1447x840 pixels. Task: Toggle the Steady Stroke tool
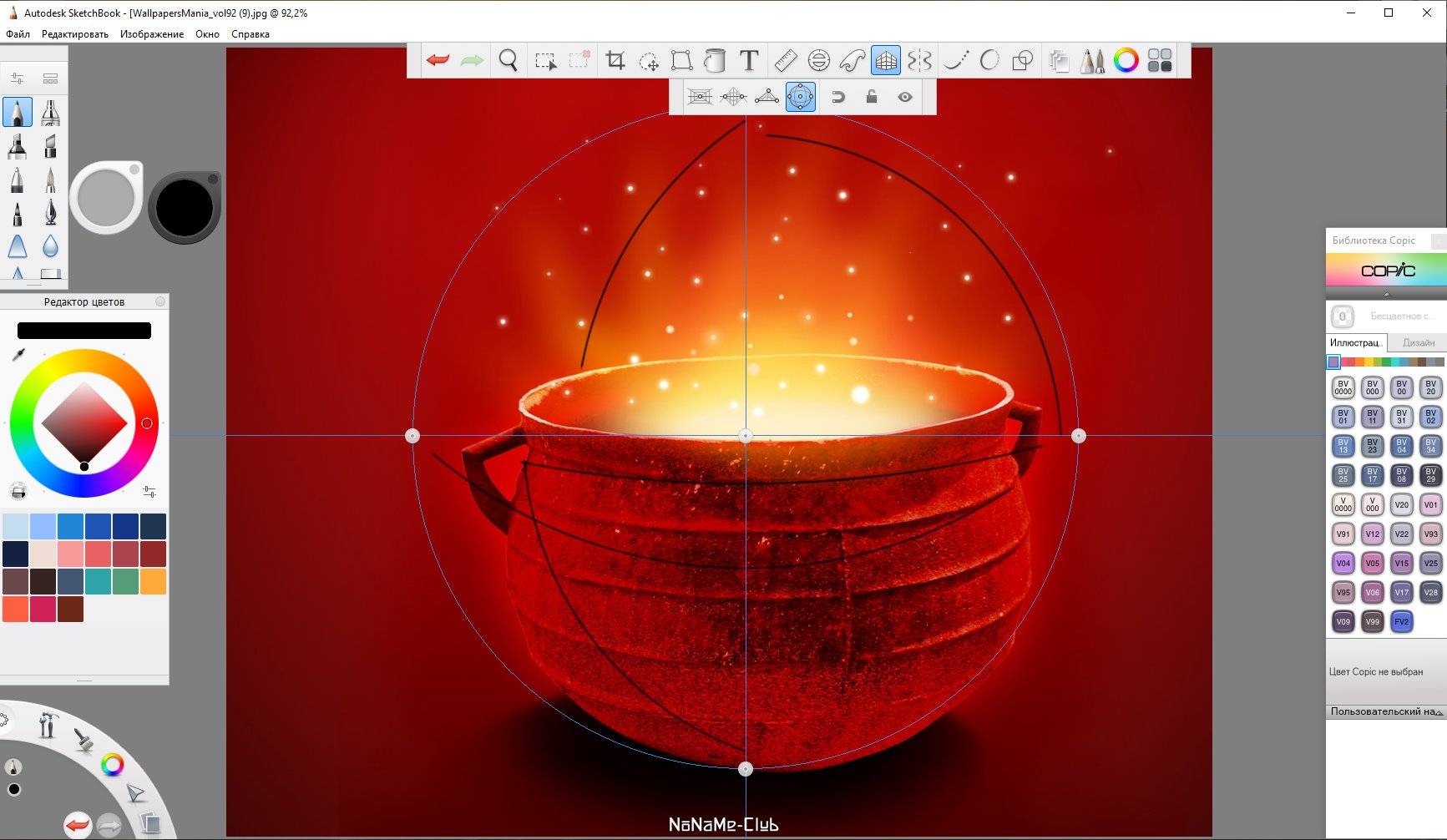956,60
